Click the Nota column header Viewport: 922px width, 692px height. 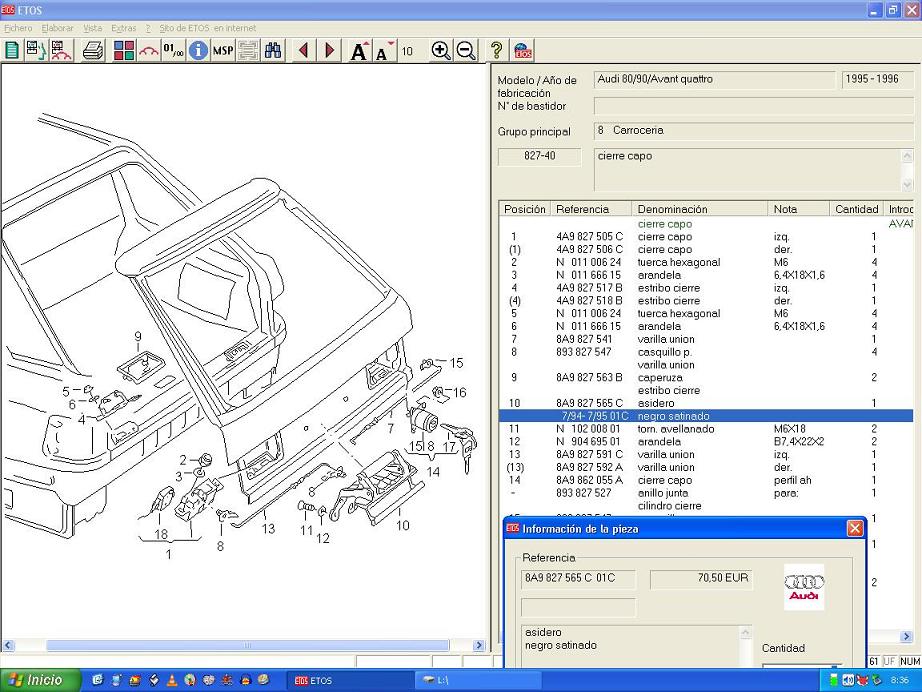(x=799, y=209)
